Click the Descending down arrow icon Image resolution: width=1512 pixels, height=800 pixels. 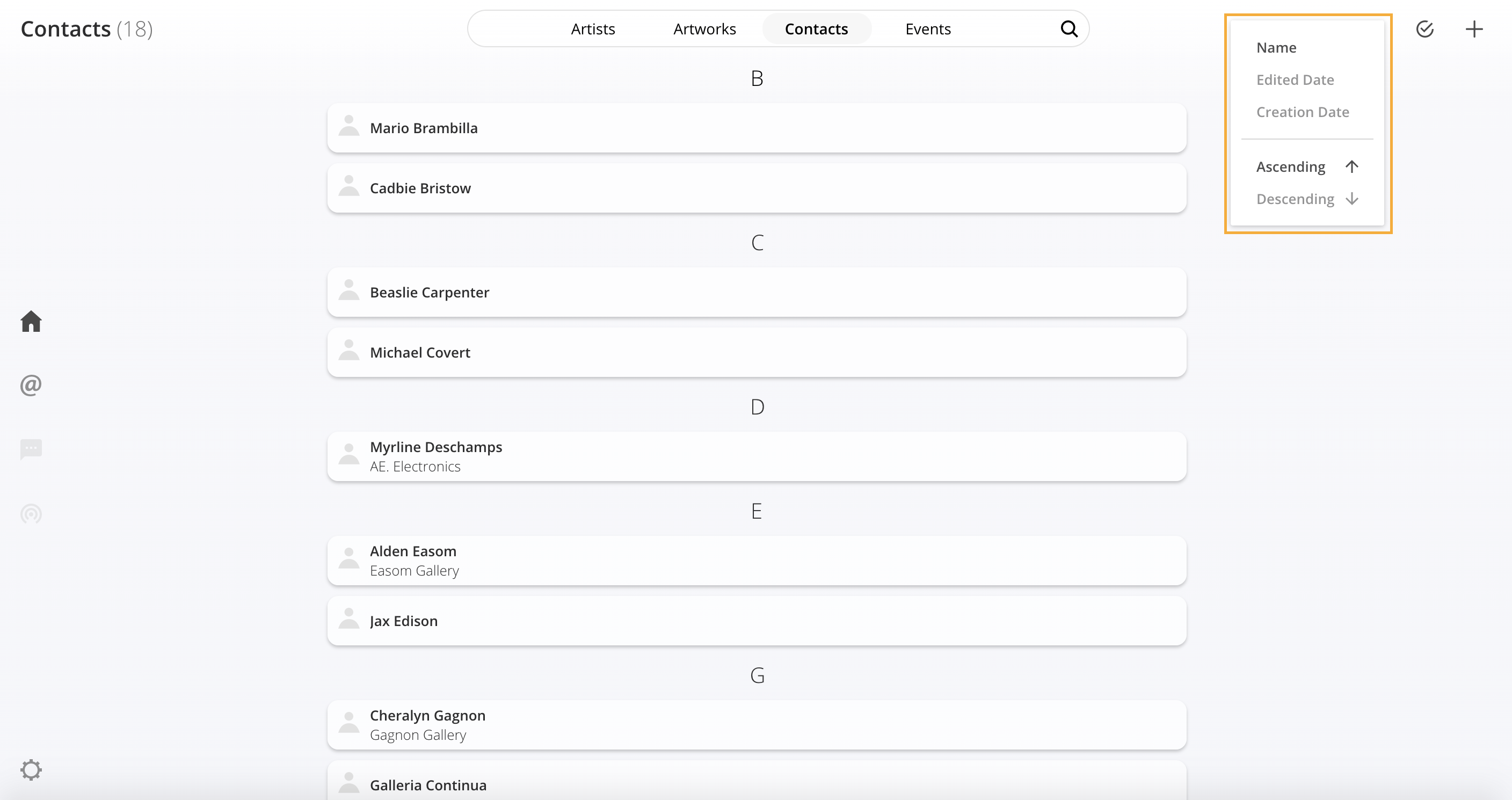(x=1352, y=199)
